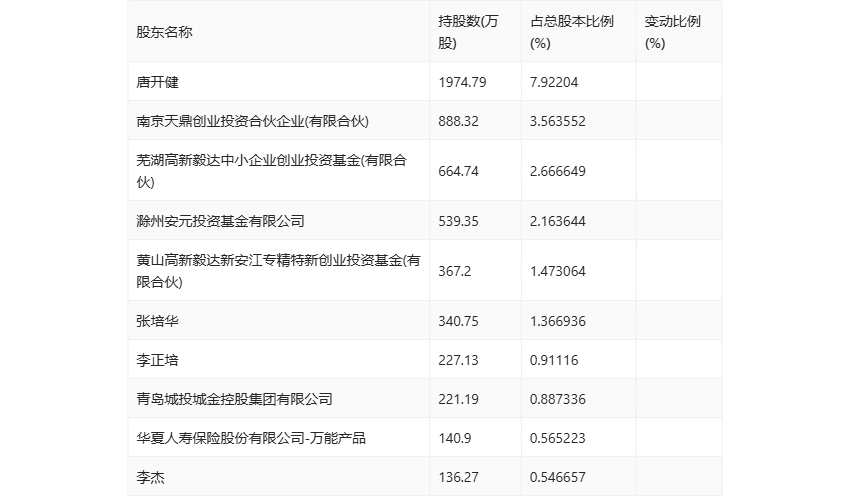This screenshot has height=496, width=850.
Task: Select the value 1974.79
Action: tap(462, 82)
